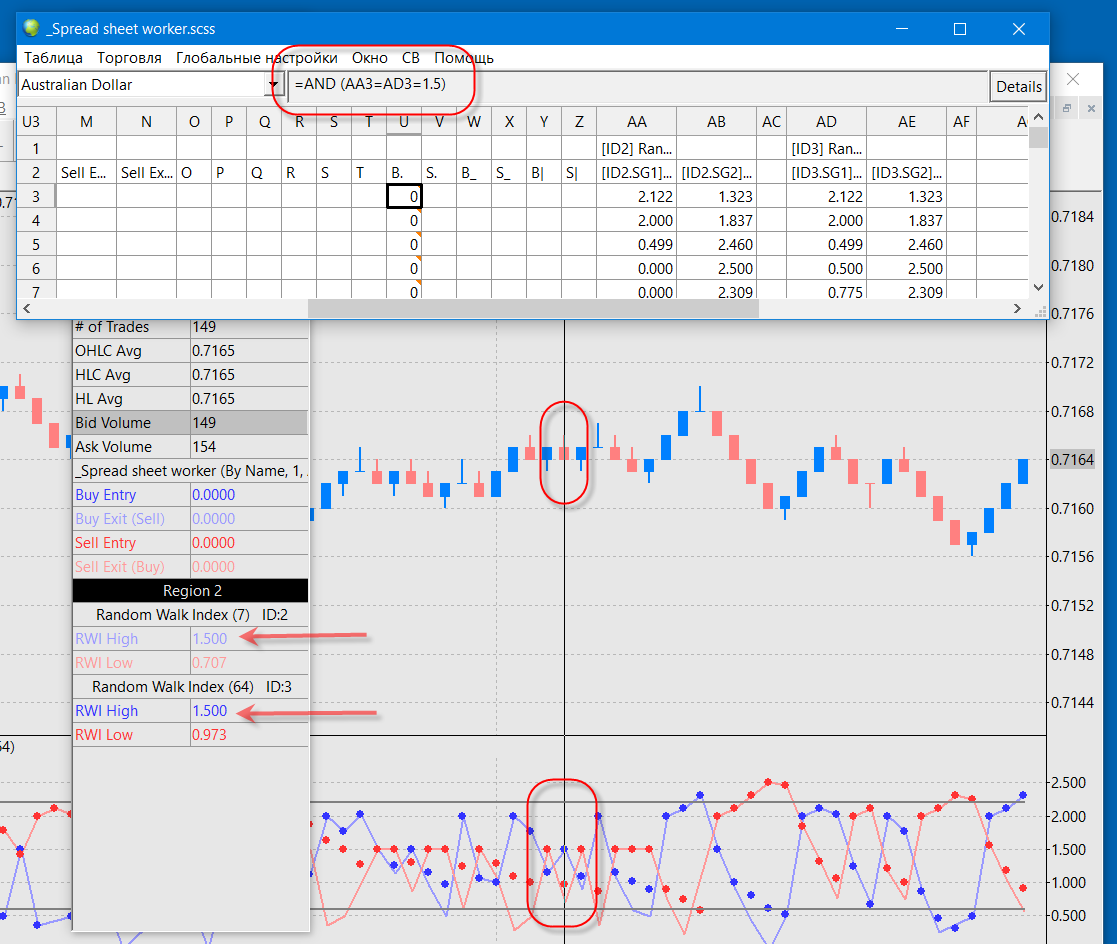The image size is (1117, 944).
Task: Click the horizontal scrollbar thumb
Action: pos(533,308)
